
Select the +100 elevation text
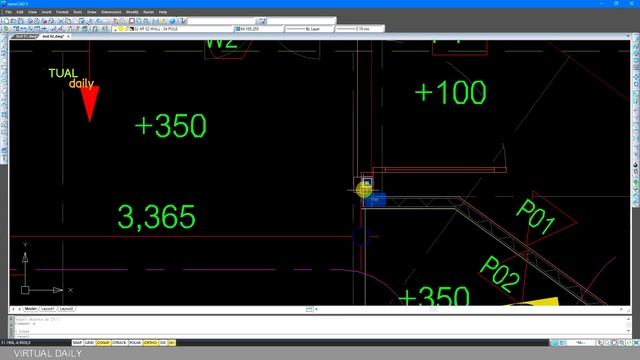tap(451, 93)
